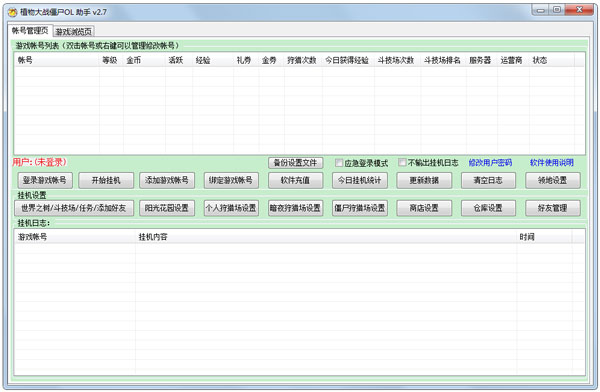Click the 斗技场排名 column header
The height and width of the screenshot is (392, 600).
[443, 60]
